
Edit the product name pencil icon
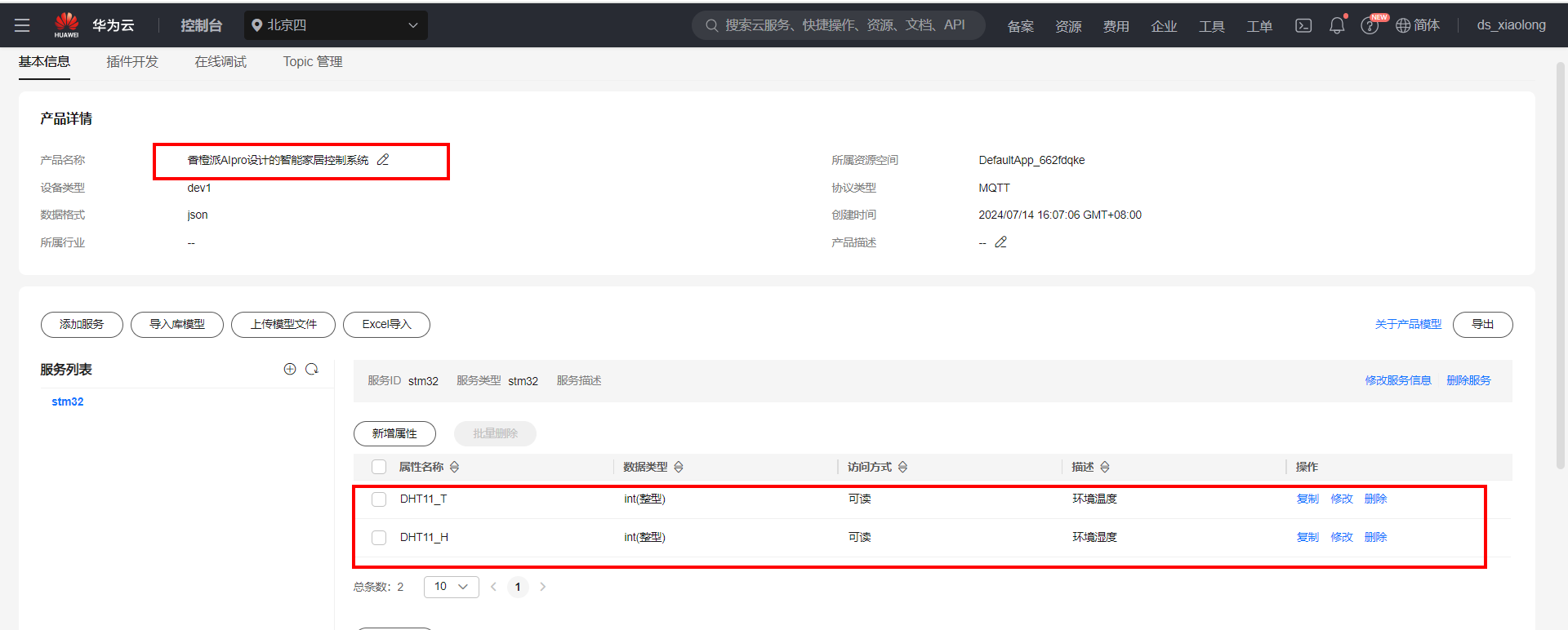click(x=383, y=160)
